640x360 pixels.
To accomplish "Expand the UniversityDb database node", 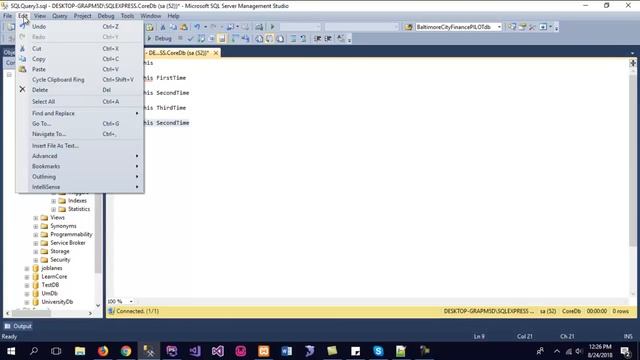I will tap(27, 302).
